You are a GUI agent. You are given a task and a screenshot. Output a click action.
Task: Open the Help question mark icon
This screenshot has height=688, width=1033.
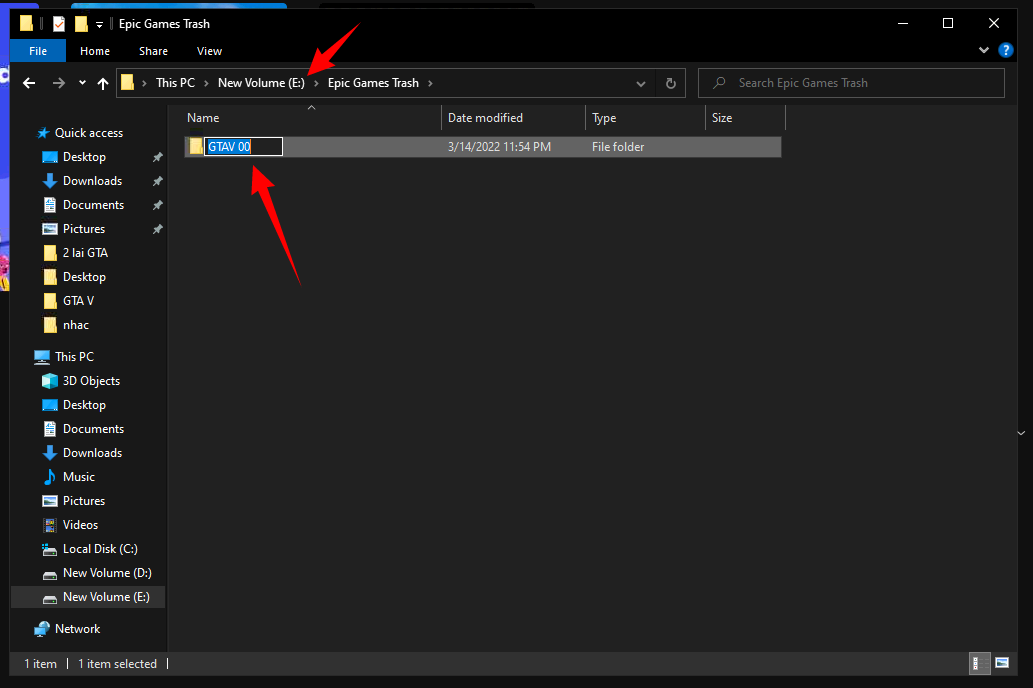1005,50
